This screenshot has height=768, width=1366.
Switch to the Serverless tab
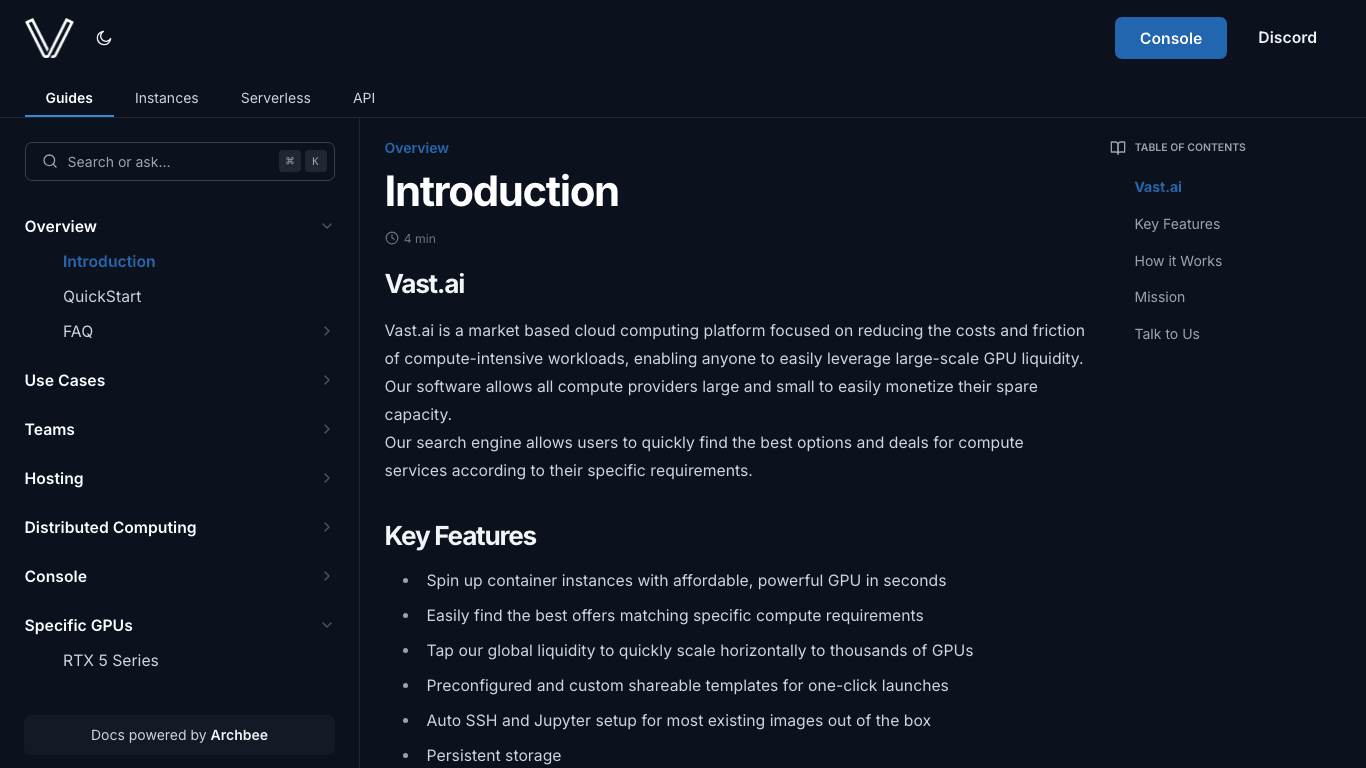pyautogui.click(x=275, y=98)
